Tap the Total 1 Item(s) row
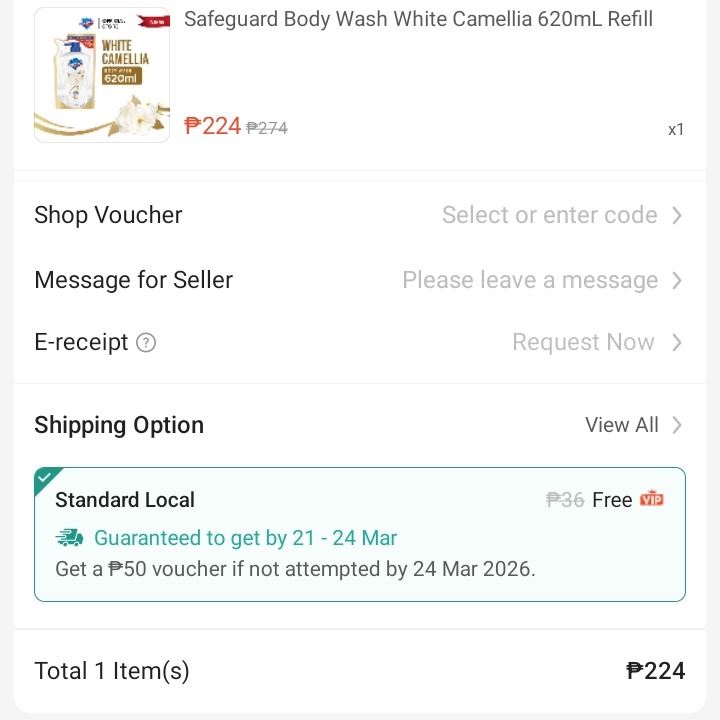 (111, 671)
